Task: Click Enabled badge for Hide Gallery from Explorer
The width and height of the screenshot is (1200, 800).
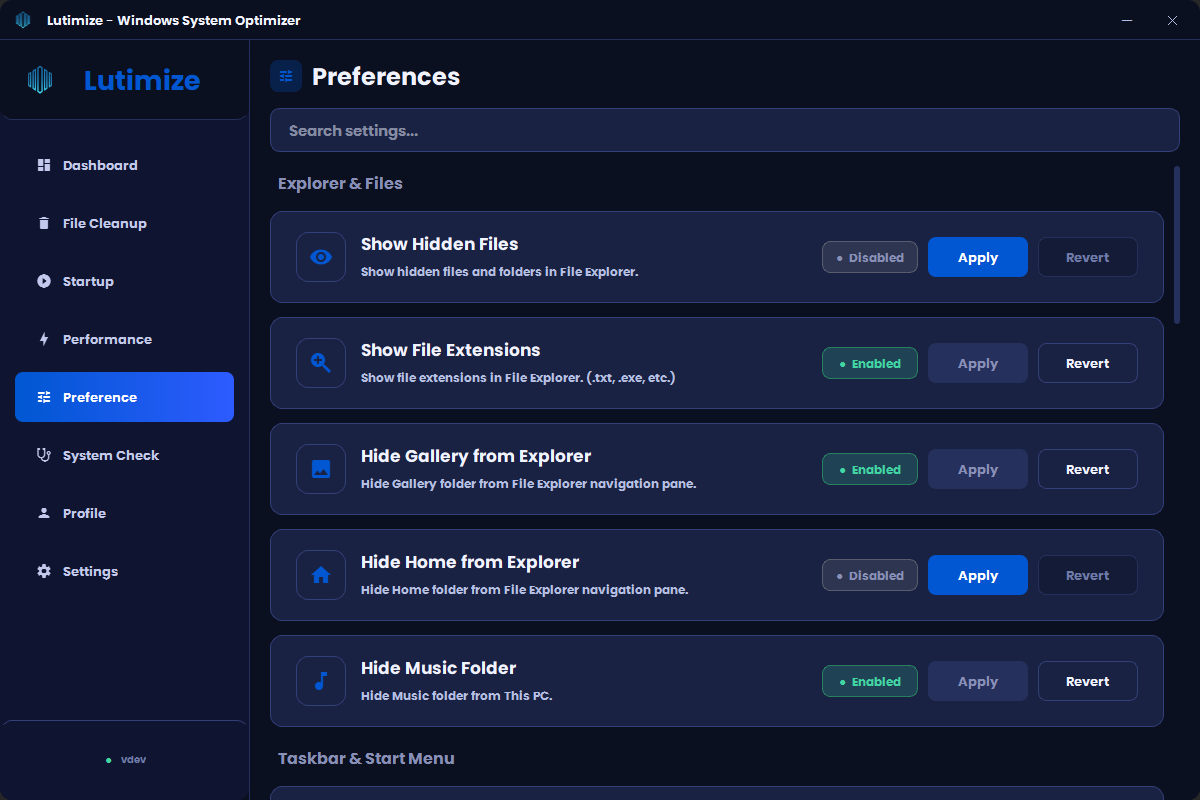Action: coord(870,469)
